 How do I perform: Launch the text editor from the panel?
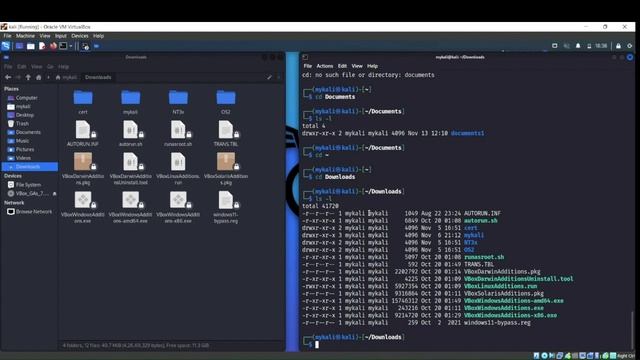(42, 46)
